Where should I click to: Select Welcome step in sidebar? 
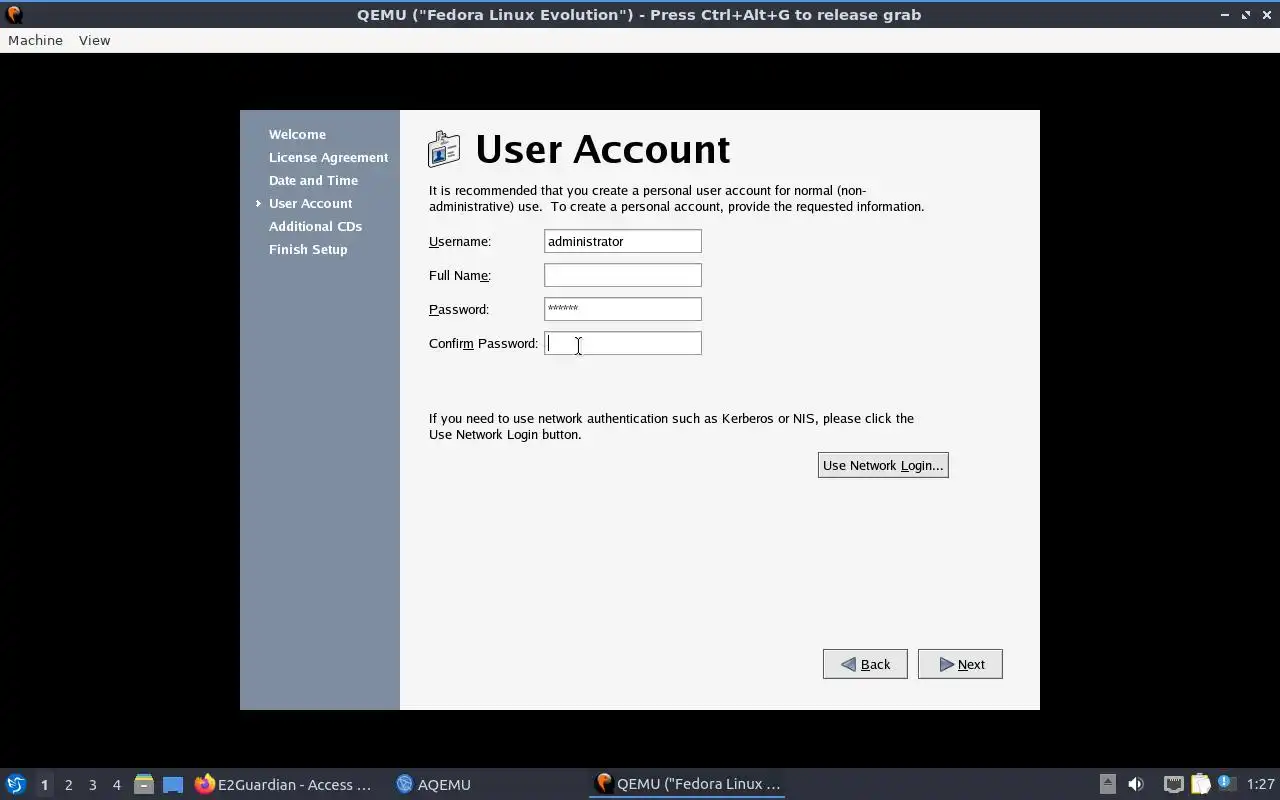pyautogui.click(x=297, y=134)
